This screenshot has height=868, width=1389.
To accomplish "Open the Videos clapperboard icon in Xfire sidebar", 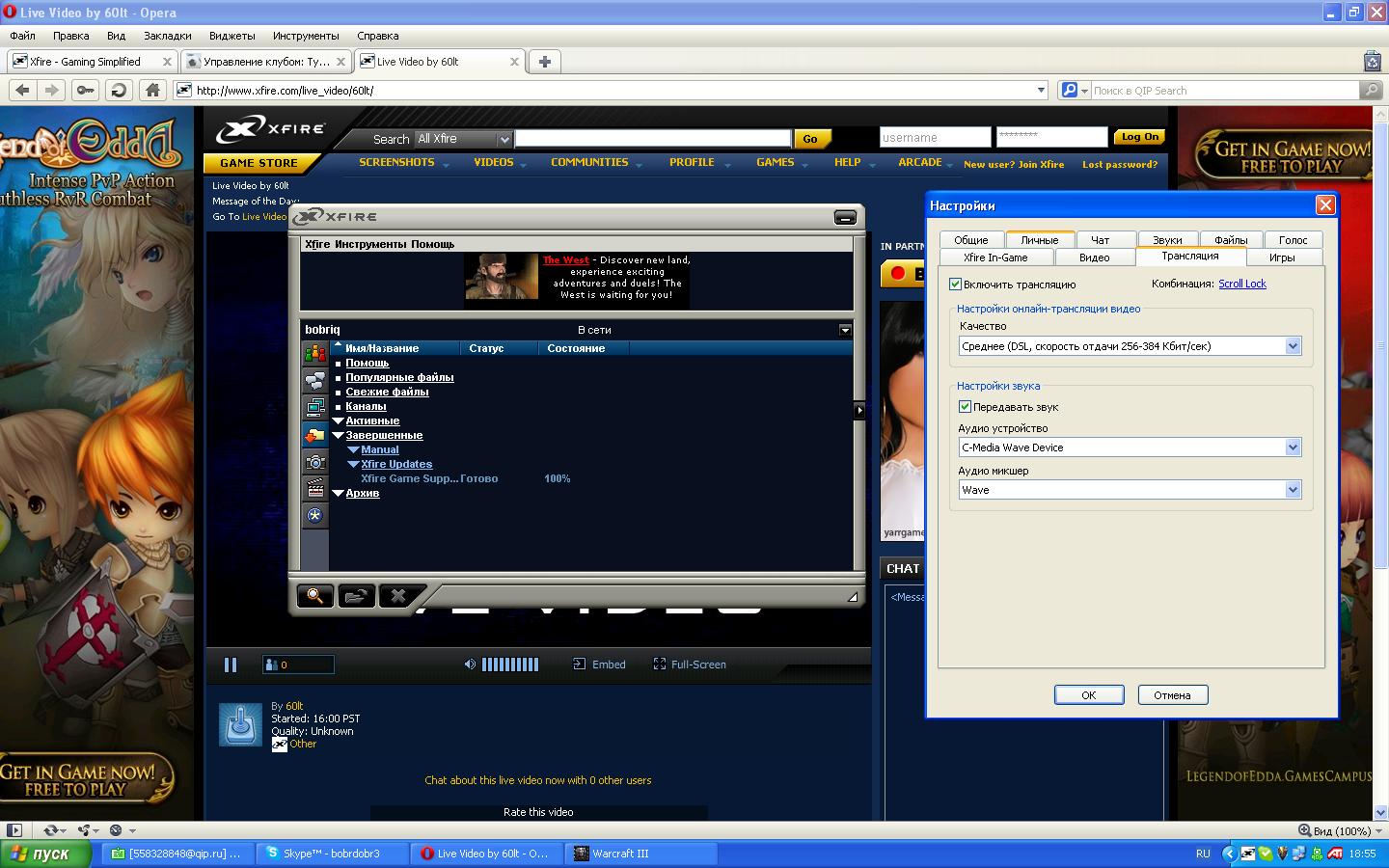I will click(x=314, y=489).
